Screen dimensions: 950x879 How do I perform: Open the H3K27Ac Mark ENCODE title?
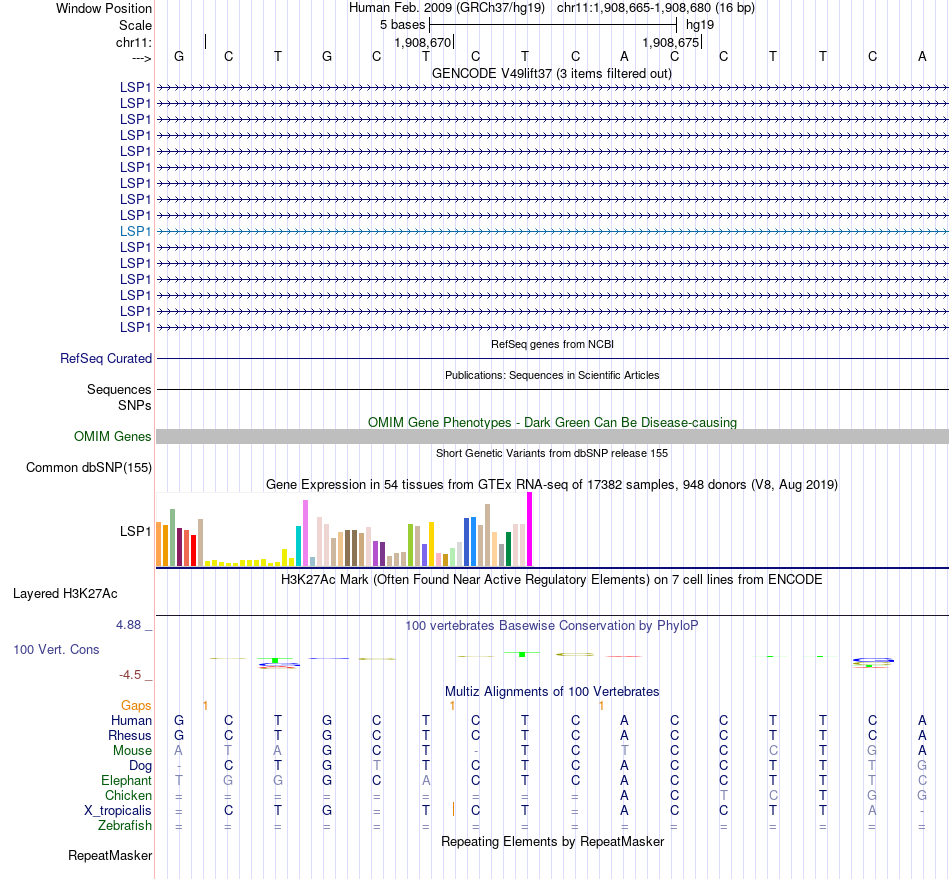tap(552, 579)
